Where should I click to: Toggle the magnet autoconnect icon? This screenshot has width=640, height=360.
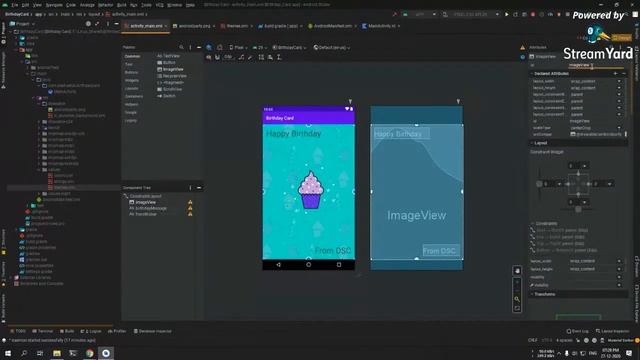tap(218, 58)
